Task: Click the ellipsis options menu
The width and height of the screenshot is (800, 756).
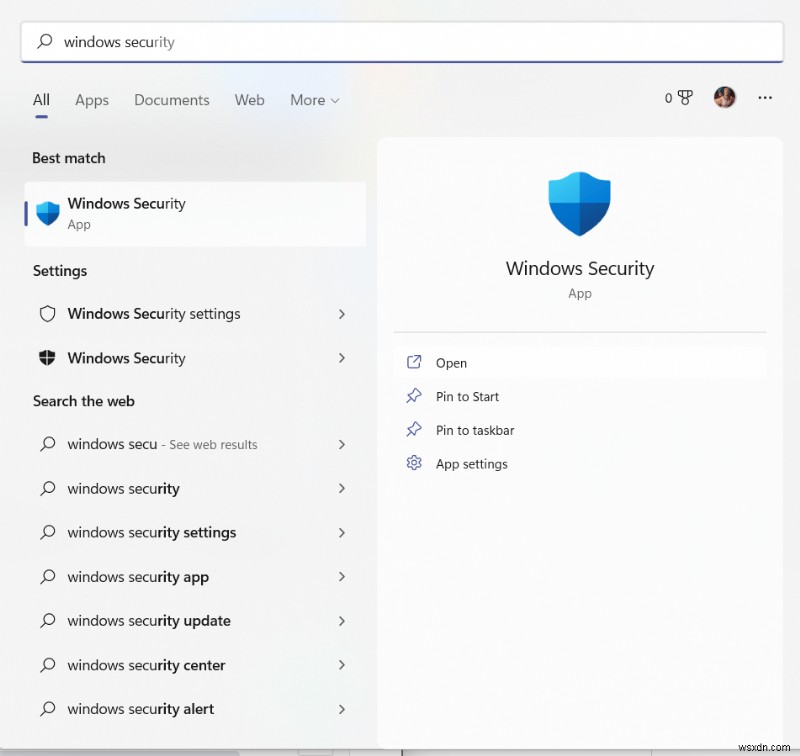Action: coord(765,98)
